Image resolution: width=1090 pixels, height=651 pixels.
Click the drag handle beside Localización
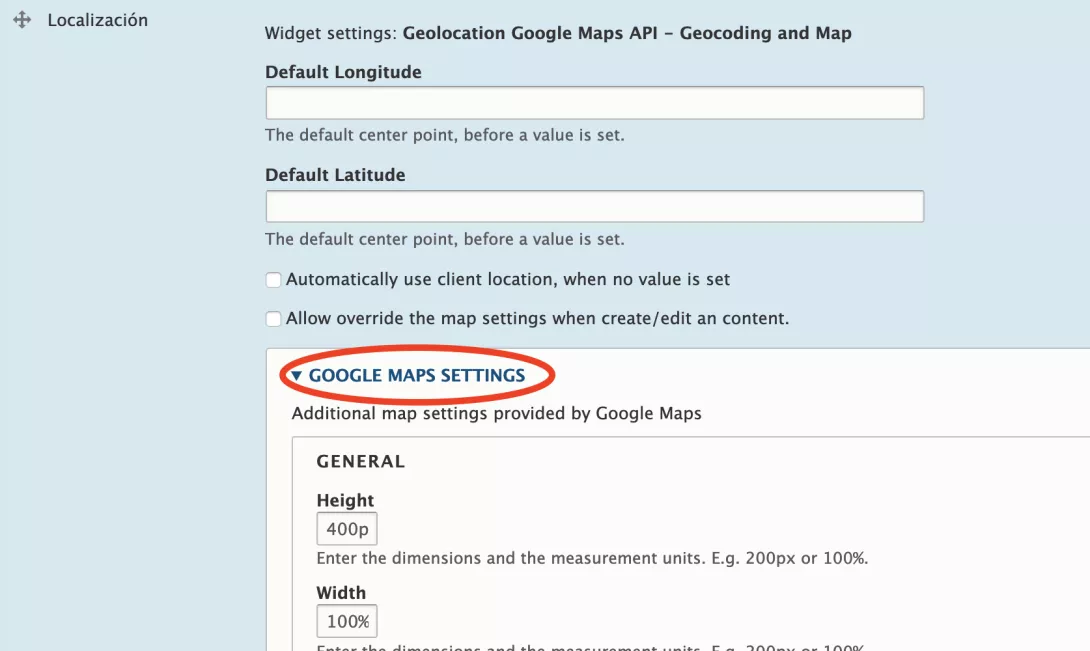coord(22,19)
